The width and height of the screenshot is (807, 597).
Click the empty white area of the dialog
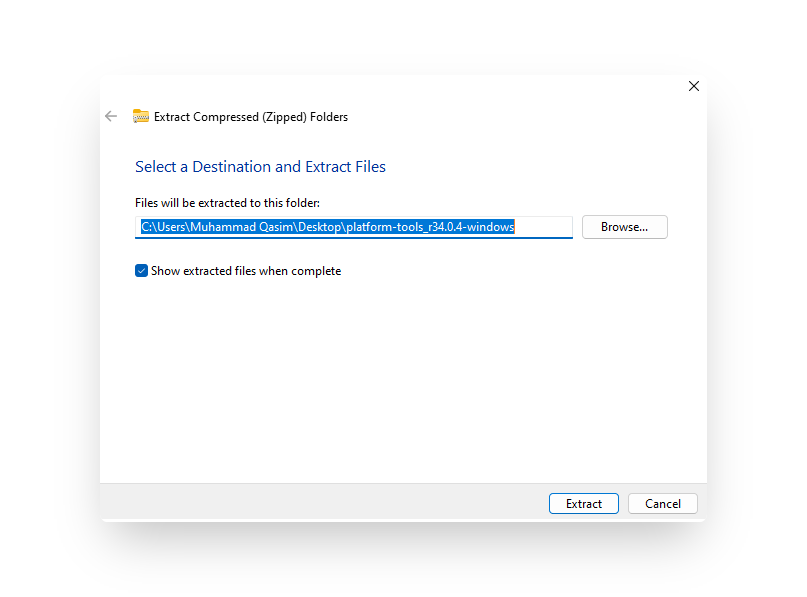click(400, 380)
